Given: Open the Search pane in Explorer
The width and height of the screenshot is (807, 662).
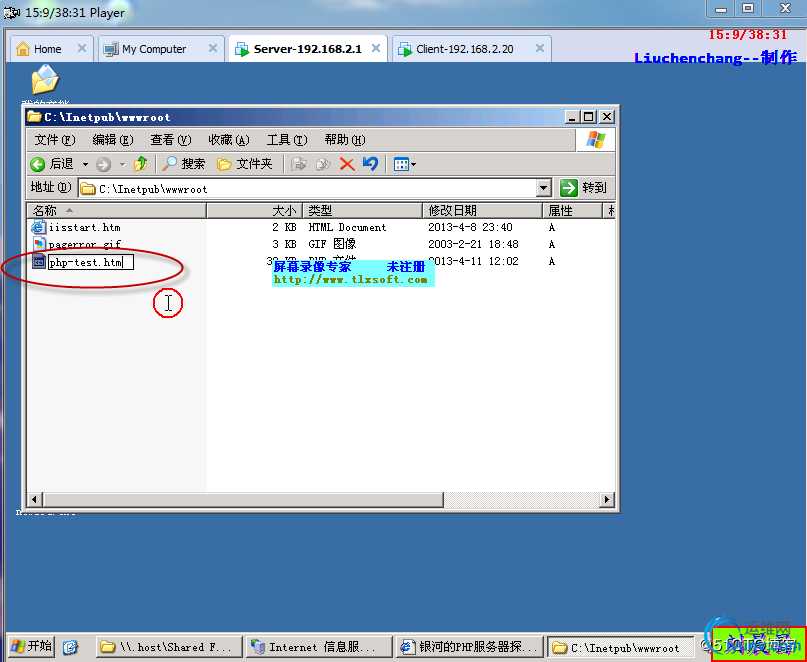Looking at the screenshot, I should tap(183, 164).
